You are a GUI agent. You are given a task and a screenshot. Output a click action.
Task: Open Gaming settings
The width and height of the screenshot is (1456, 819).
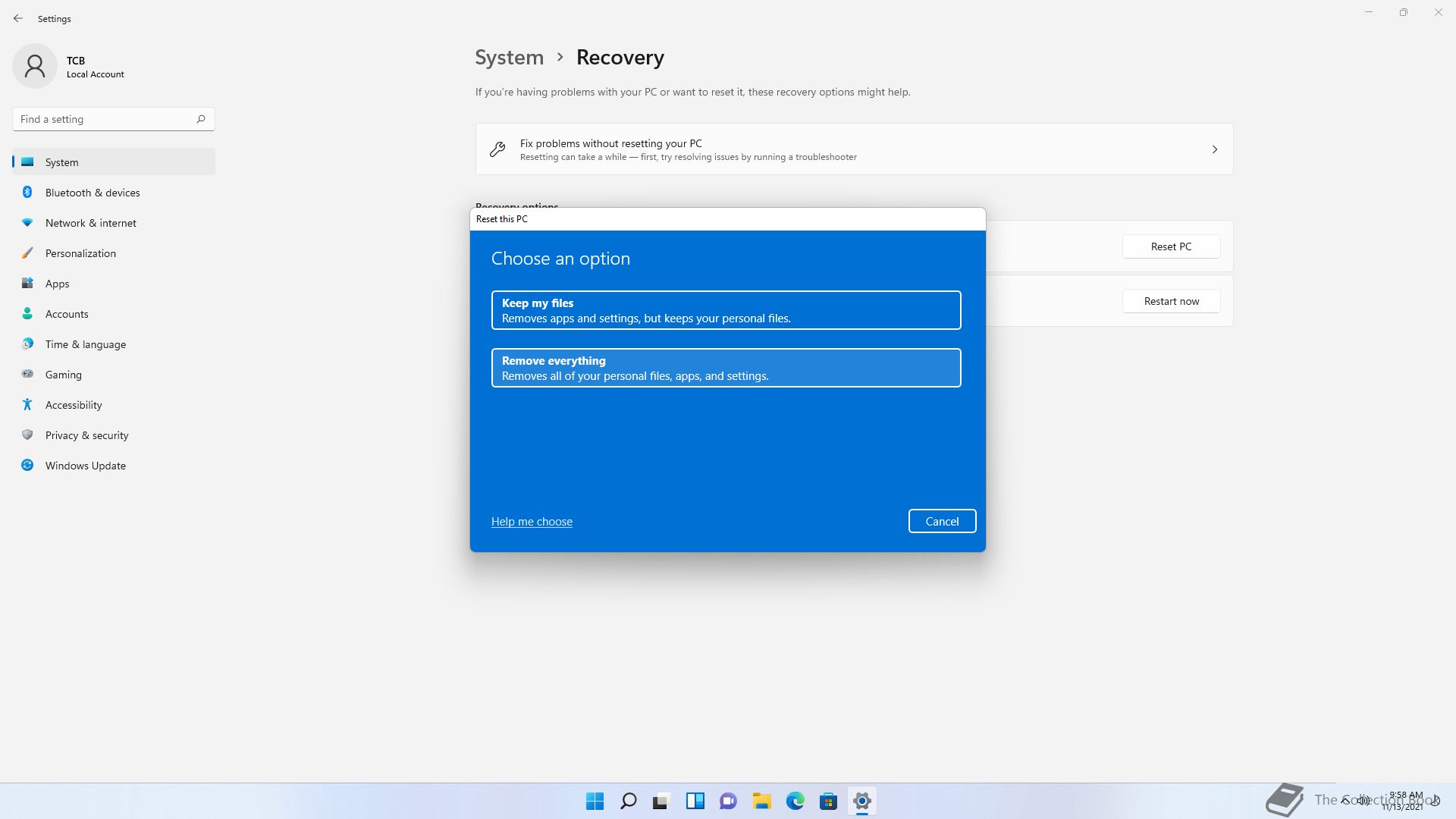(x=114, y=374)
